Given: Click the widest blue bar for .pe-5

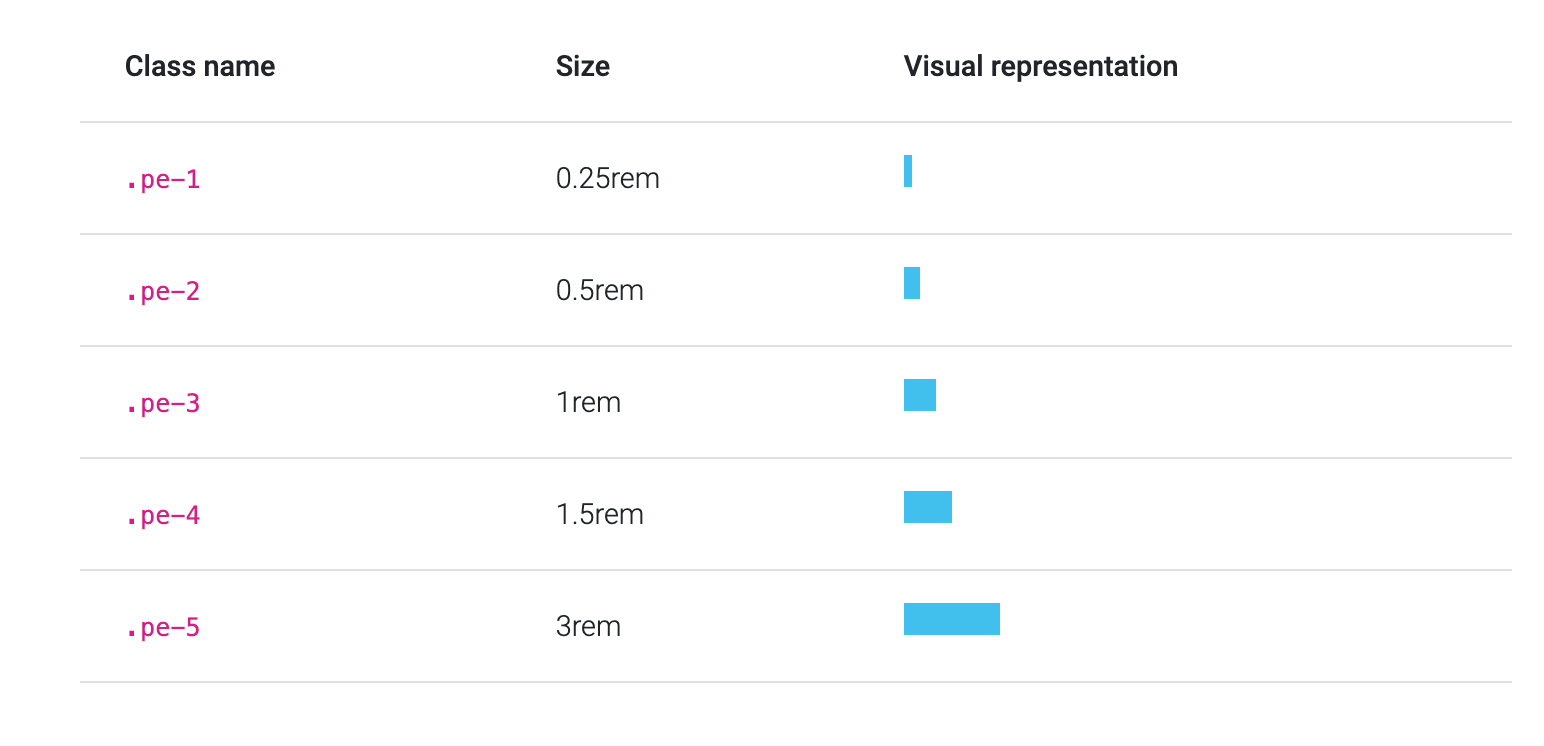Looking at the screenshot, I should pyautogui.click(x=952, y=619).
